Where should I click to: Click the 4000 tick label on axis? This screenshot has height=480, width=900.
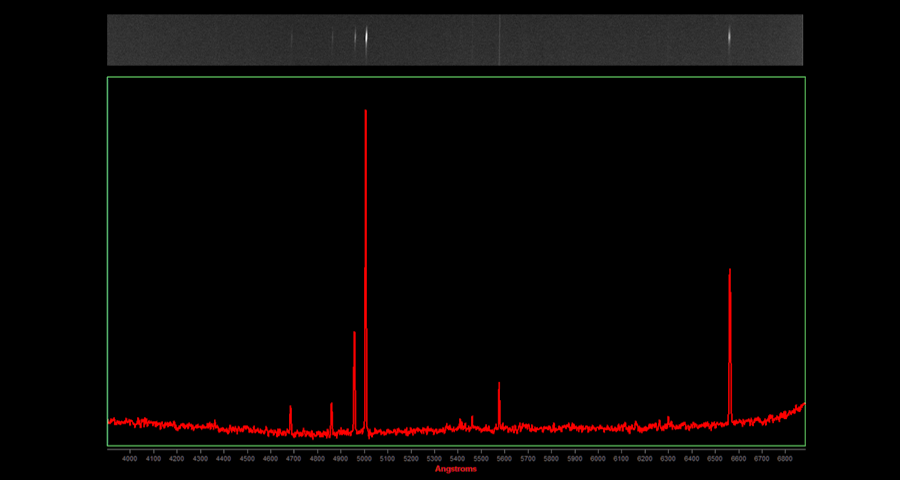[130, 459]
